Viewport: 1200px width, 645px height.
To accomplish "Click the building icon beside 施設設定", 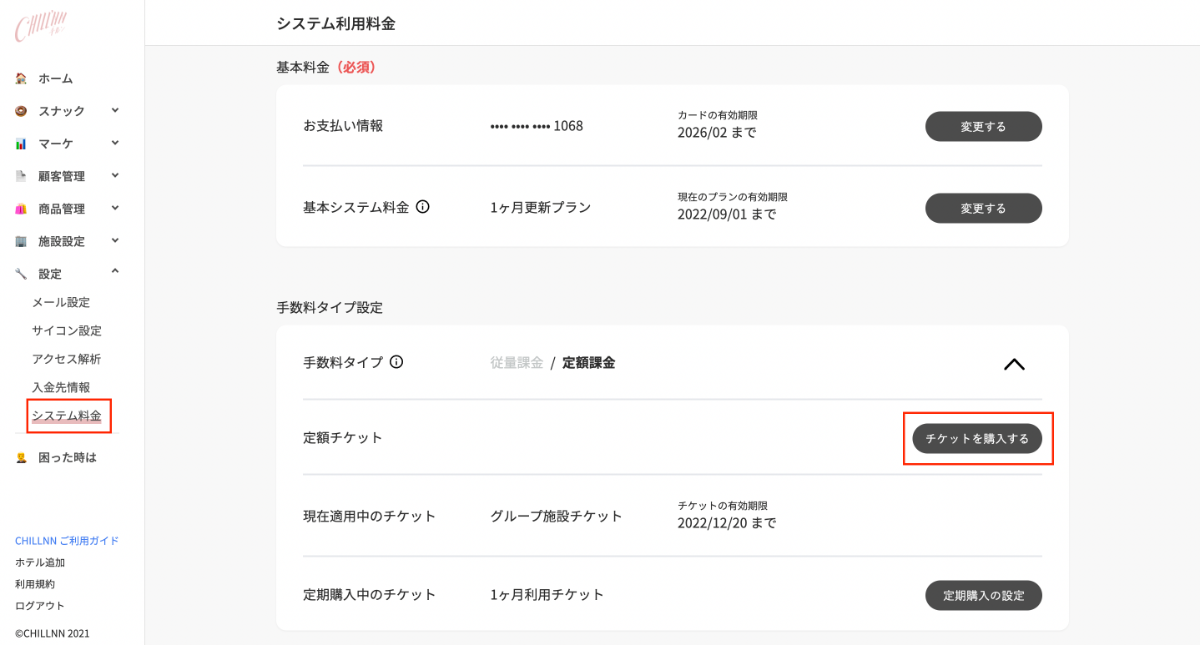I will 21,242.
